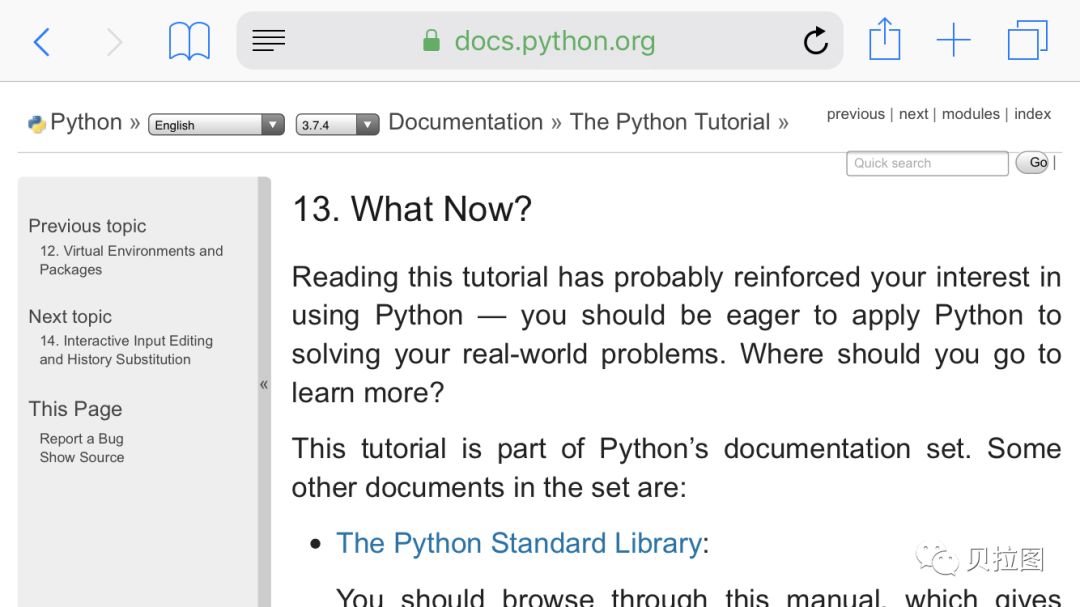Image resolution: width=1080 pixels, height=607 pixels.
Task: Show all tabs overview icon
Action: click(x=1027, y=41)
